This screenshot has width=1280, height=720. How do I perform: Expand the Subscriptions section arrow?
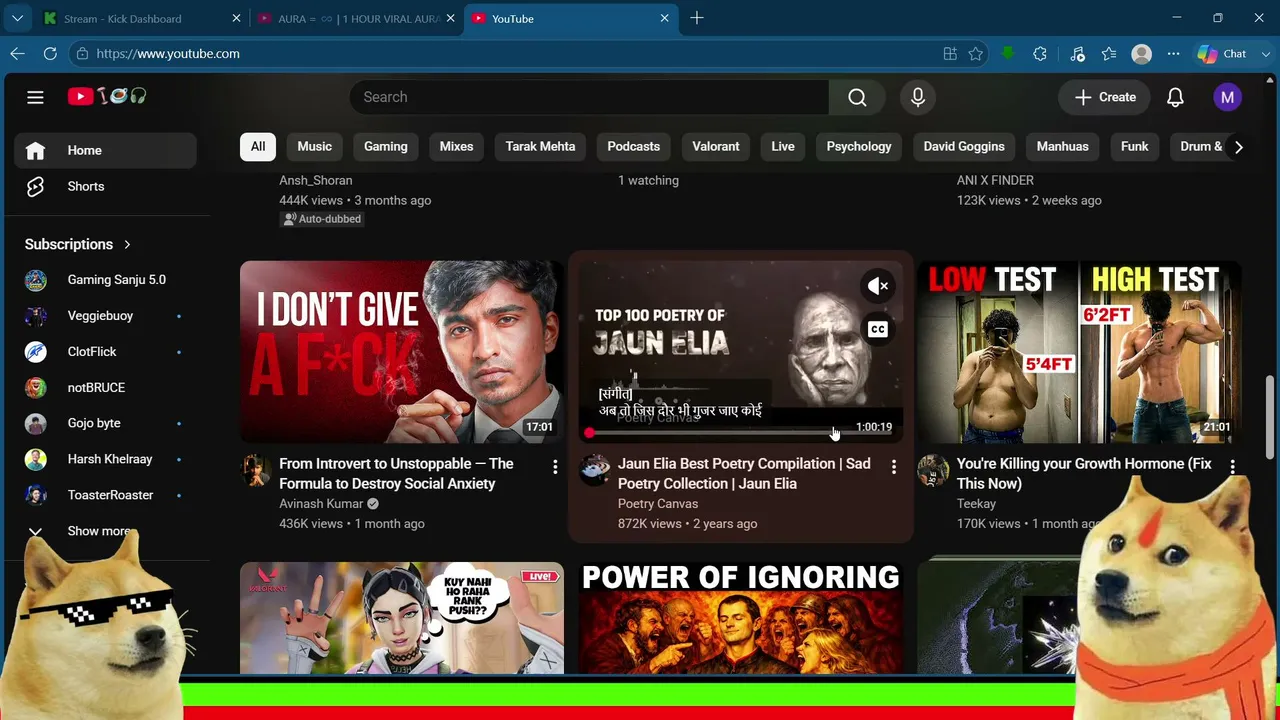(127, 244)
